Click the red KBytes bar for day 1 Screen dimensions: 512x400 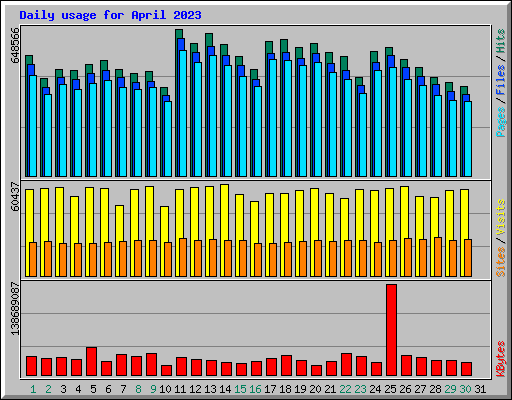(x=31, y=366)
